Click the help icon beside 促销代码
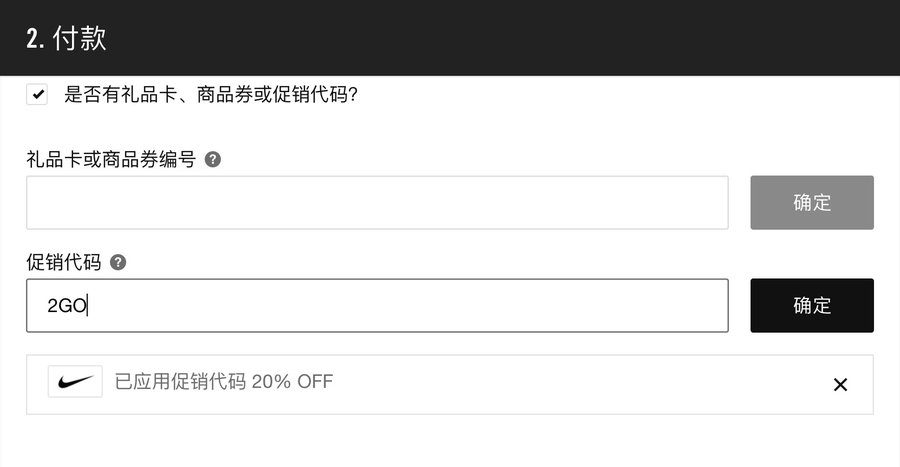 [118, 262]
